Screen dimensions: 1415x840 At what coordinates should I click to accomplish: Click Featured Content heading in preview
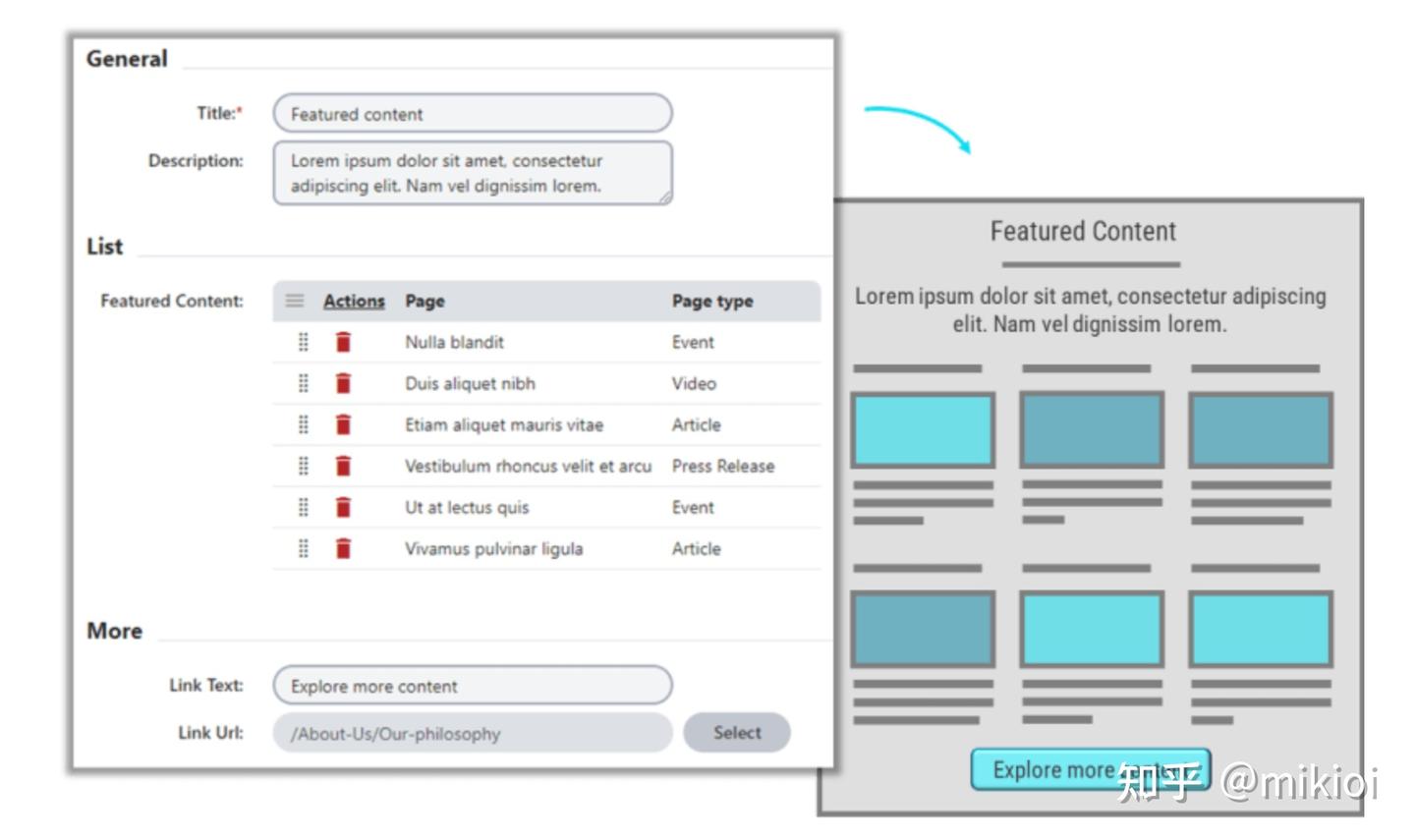coord(1083,231)
